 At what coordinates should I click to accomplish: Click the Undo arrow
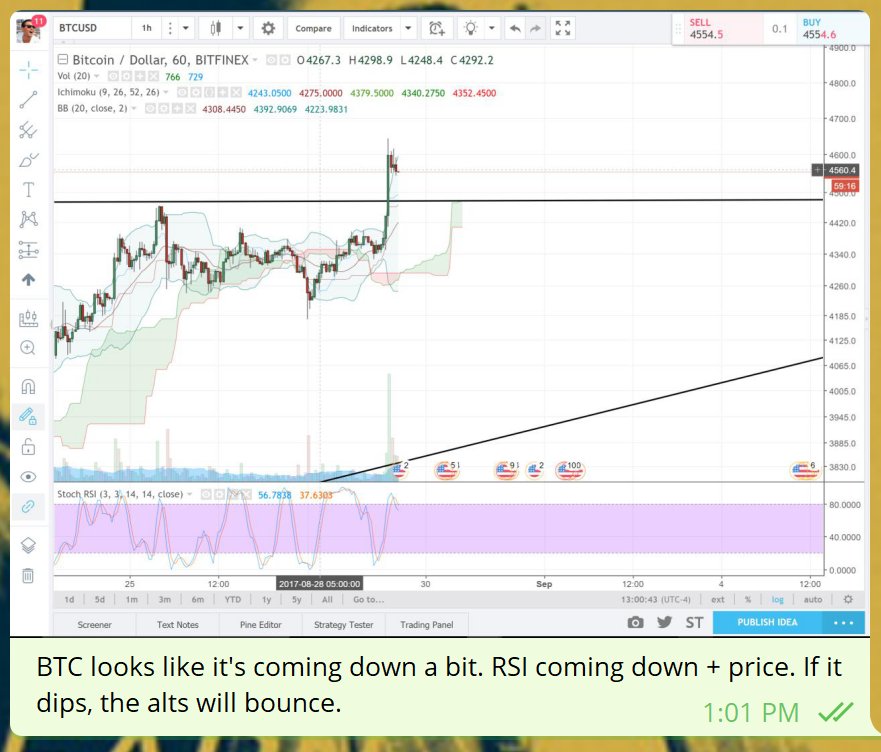515,28
